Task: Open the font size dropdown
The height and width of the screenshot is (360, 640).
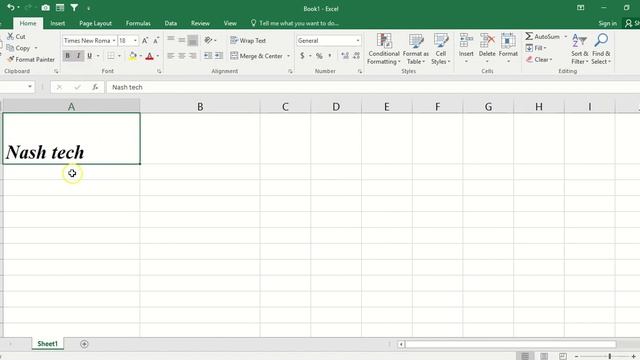Action: coord(135,40)
